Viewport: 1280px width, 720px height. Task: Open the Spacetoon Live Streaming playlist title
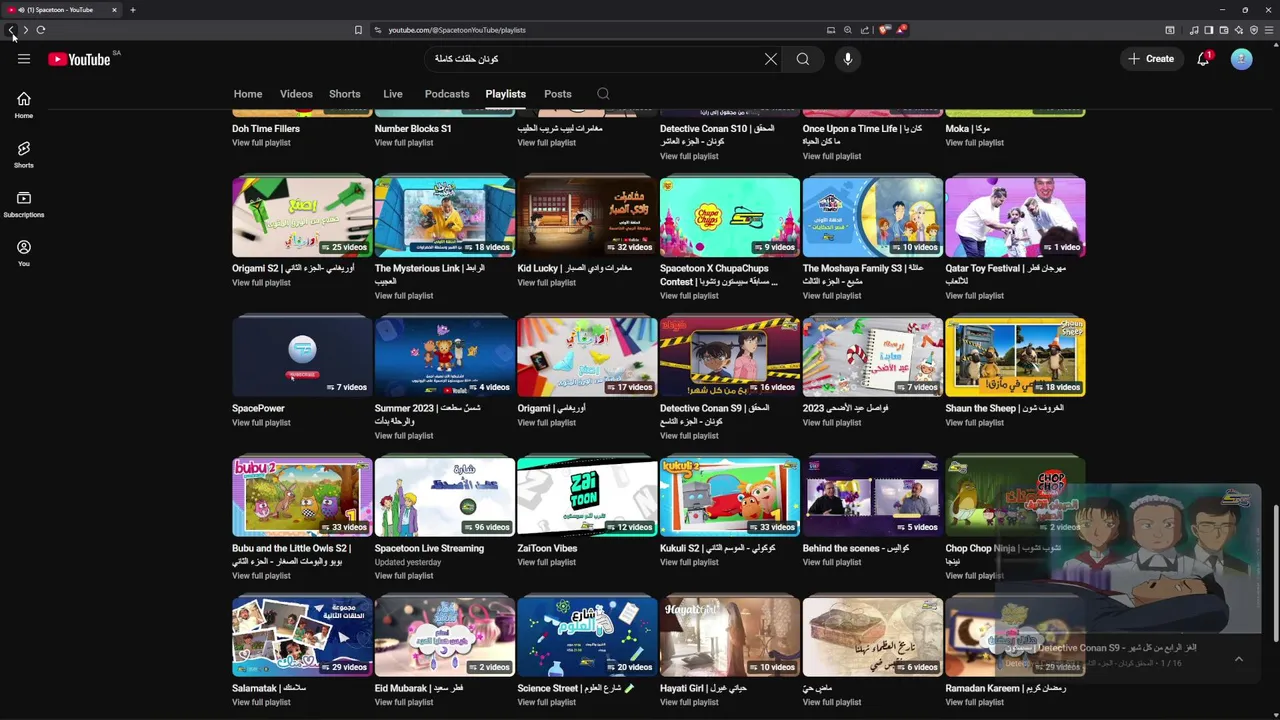click(429, 549)
